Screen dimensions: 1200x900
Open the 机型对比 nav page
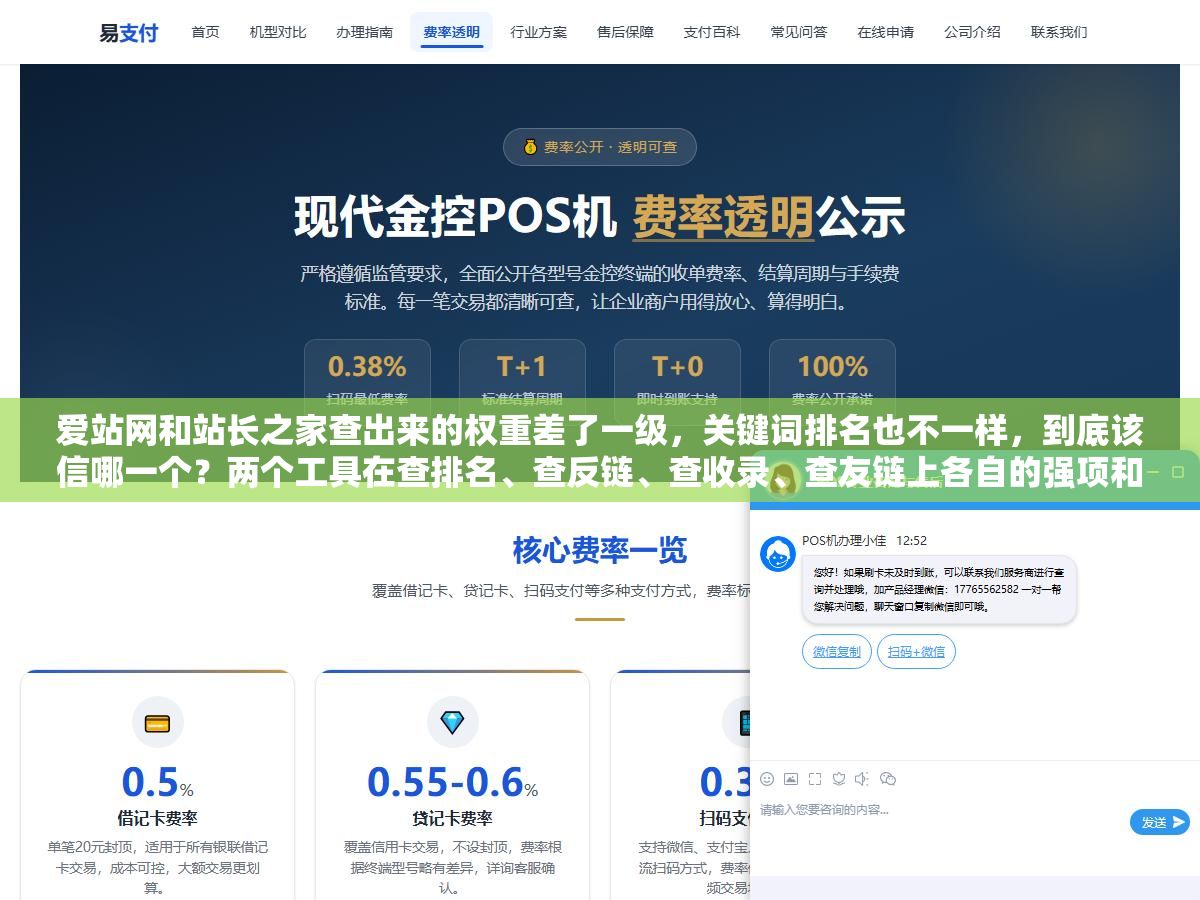(x=278, y=32)
